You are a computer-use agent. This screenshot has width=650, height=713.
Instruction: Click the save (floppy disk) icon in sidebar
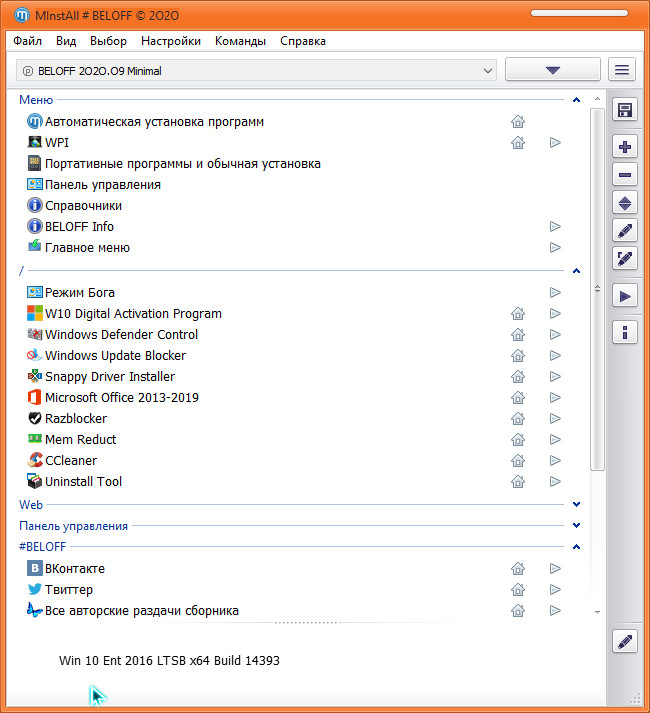(625, 110)
